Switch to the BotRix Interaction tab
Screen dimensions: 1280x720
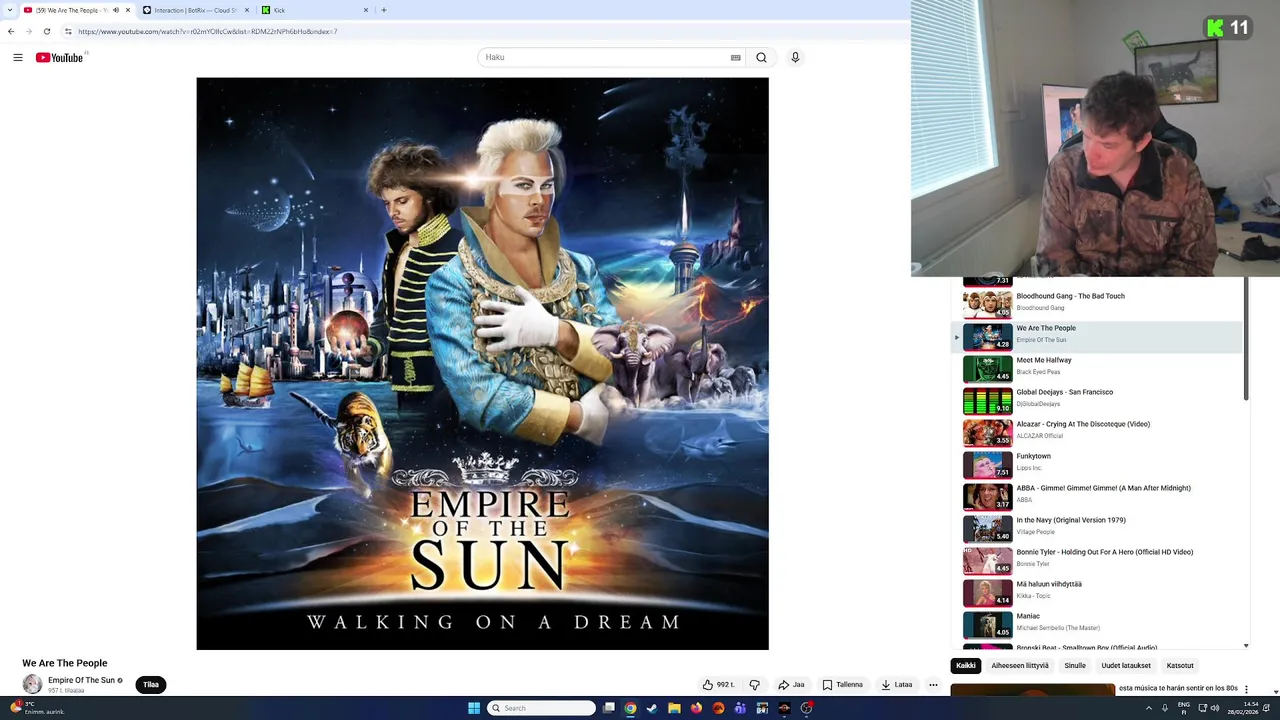[x=196, y=10]
